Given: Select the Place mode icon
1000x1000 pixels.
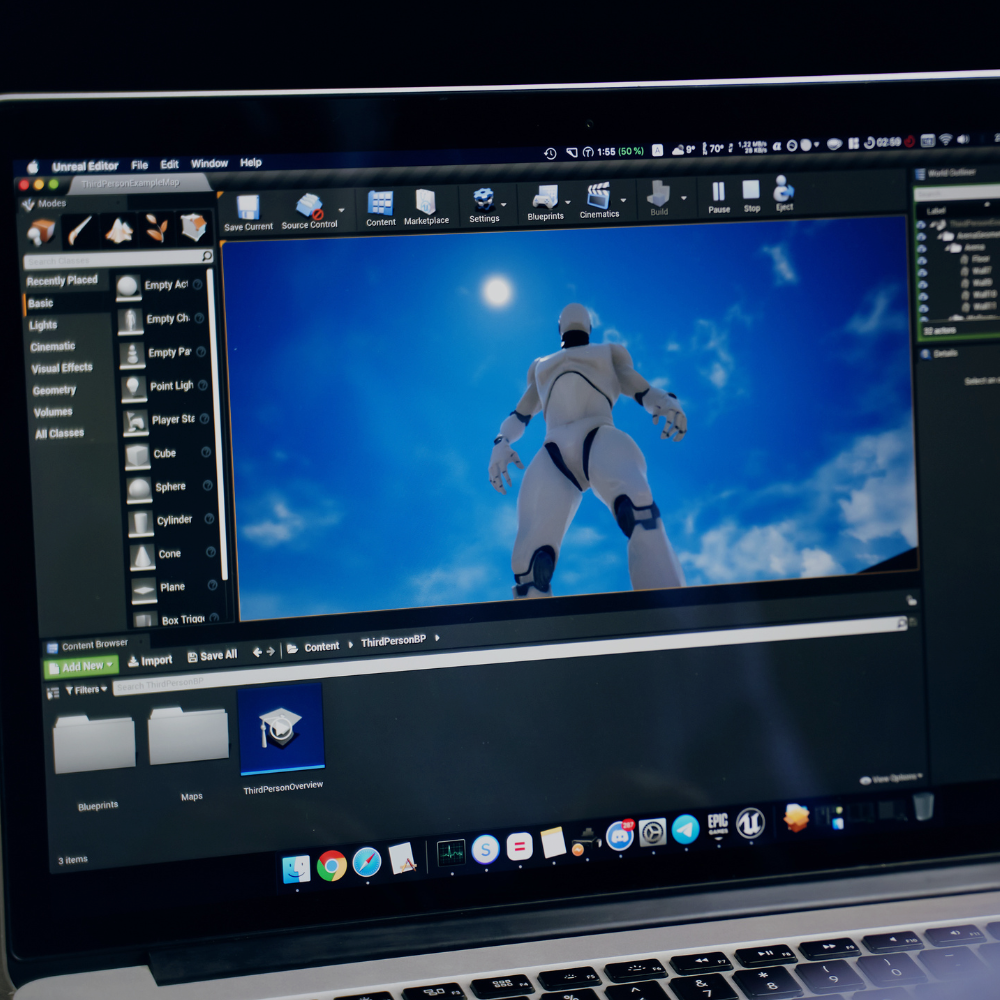Looking at the screenshot, I should pos(41,232).
